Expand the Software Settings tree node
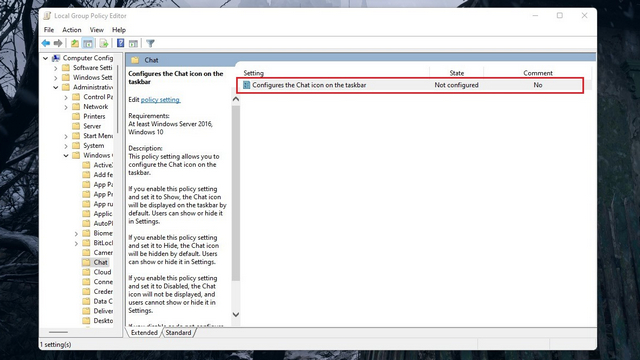 [56, 68]
